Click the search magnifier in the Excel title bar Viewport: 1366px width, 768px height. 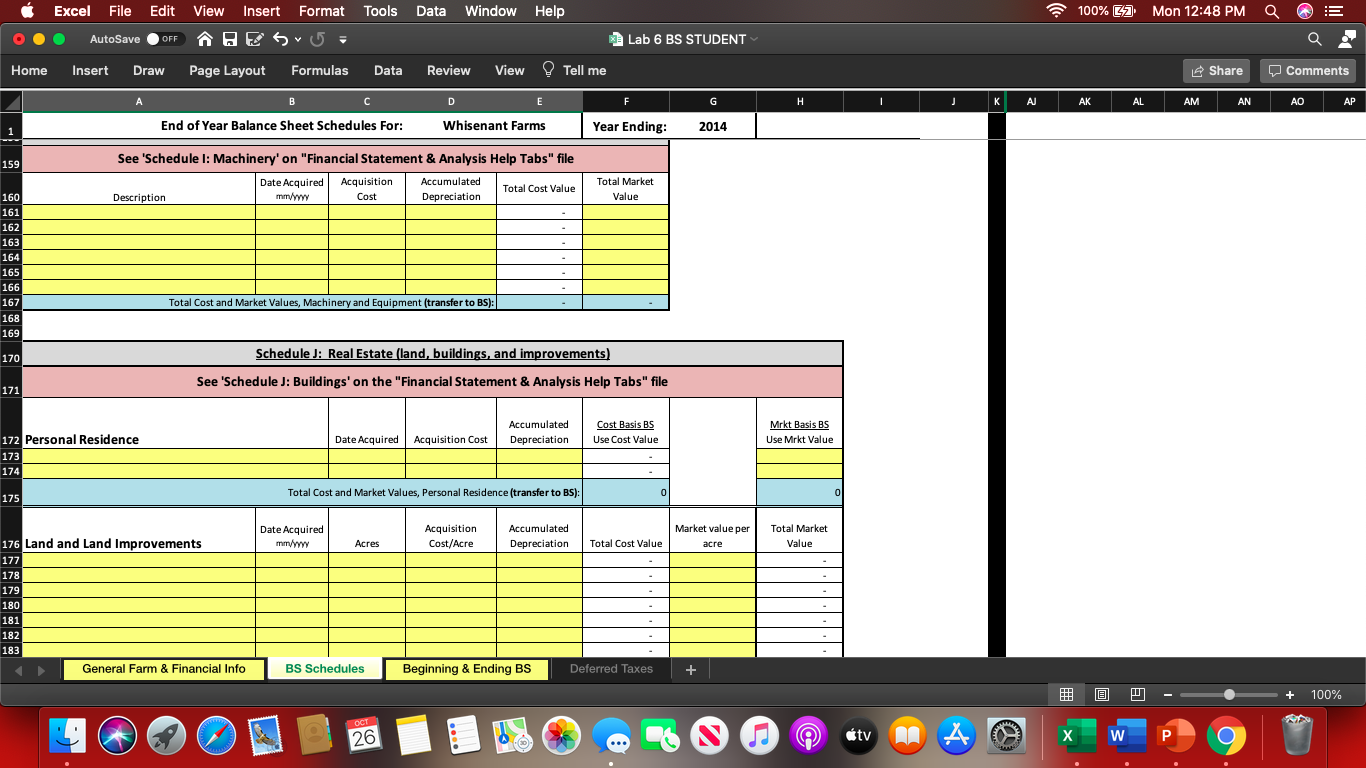pos(1313,40)
